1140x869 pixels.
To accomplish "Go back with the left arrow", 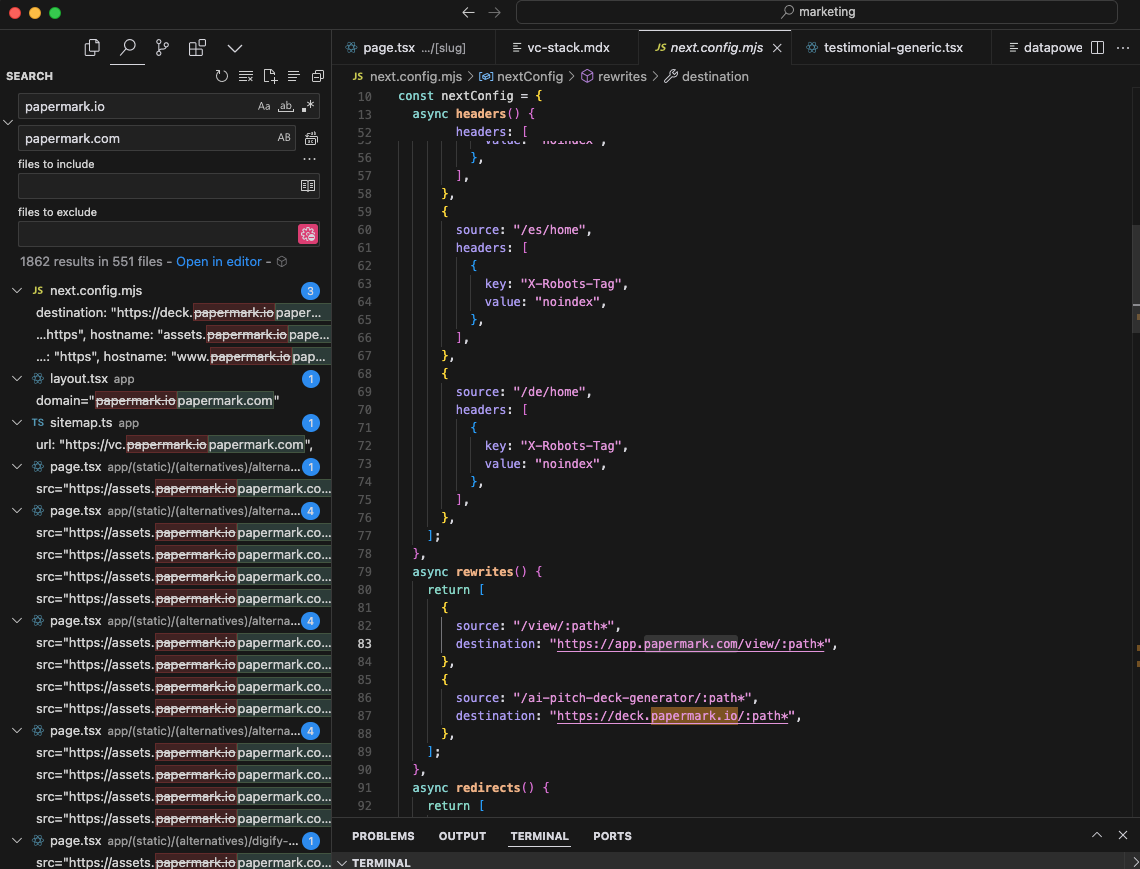I will (x=469, y=12).
